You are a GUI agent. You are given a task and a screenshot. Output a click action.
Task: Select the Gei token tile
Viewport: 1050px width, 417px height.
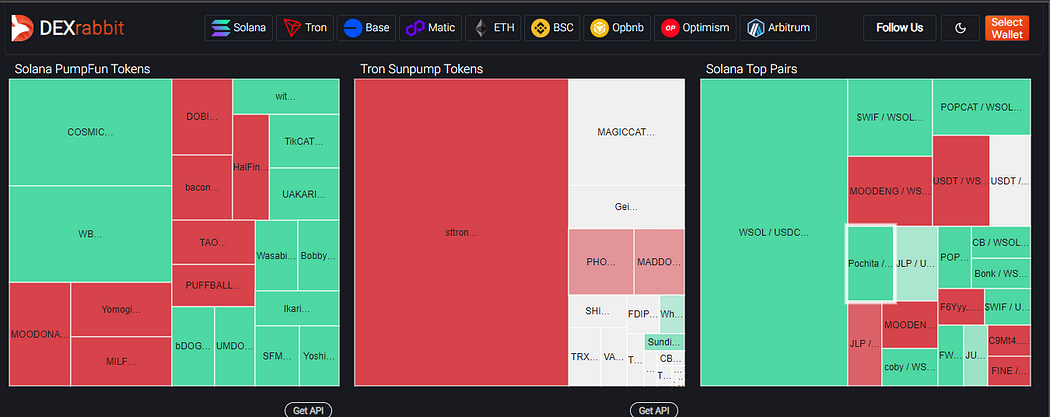pos(627,207)
